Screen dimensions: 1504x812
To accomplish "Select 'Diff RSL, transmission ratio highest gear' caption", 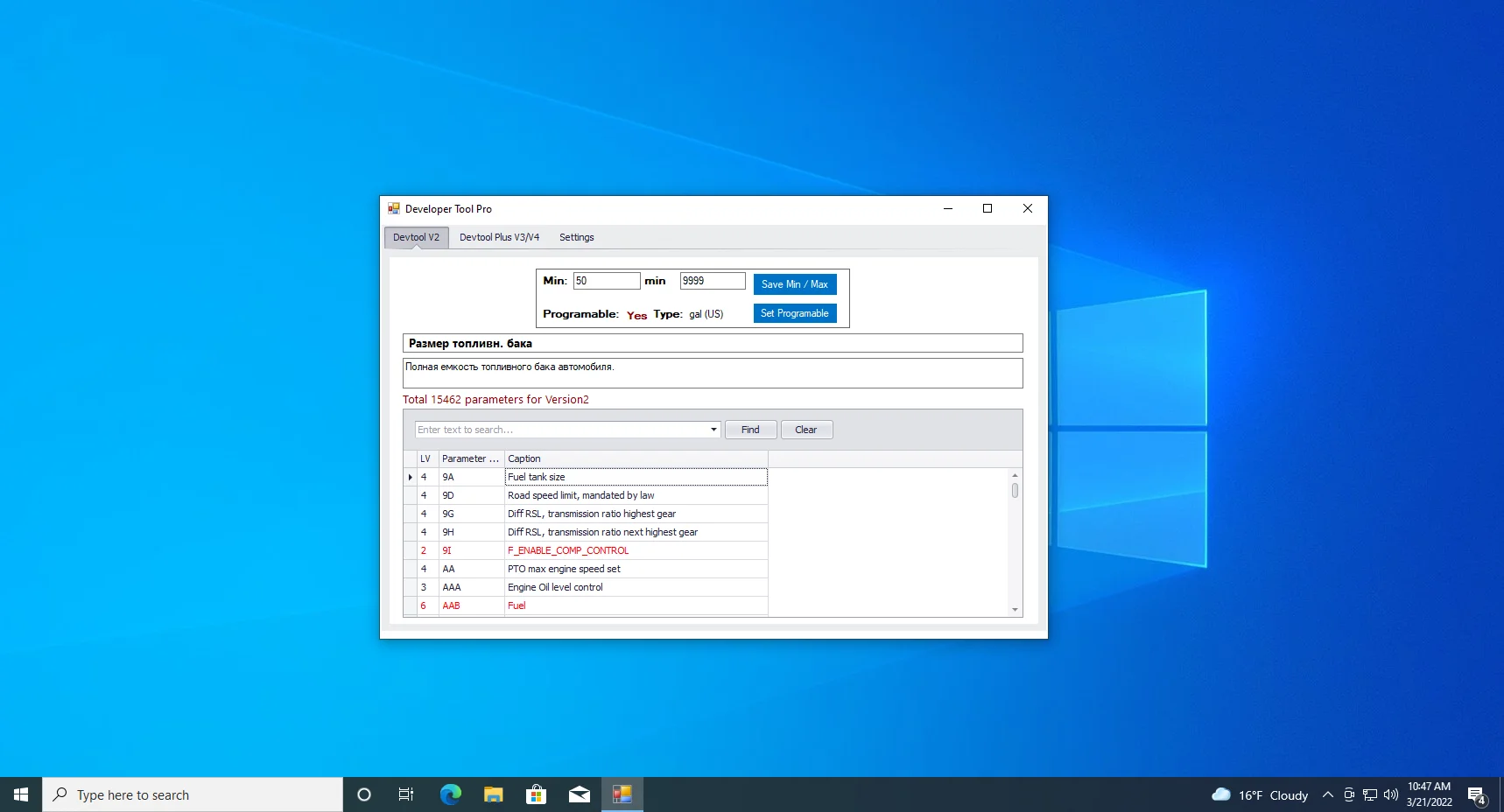I will [x=636, y=514].
